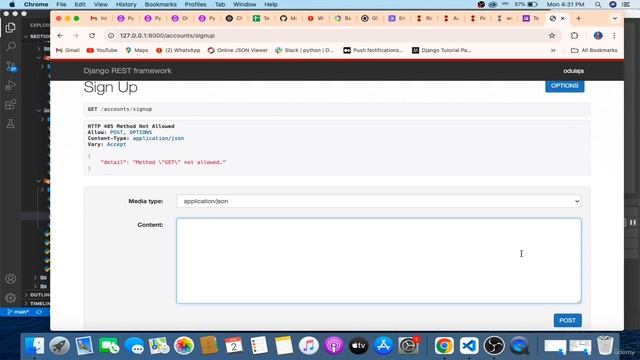Image resolution: width=640 pixels, height=360 pixels.
Task: Open the WhatsApp bookmark
Action: (178, 50)
